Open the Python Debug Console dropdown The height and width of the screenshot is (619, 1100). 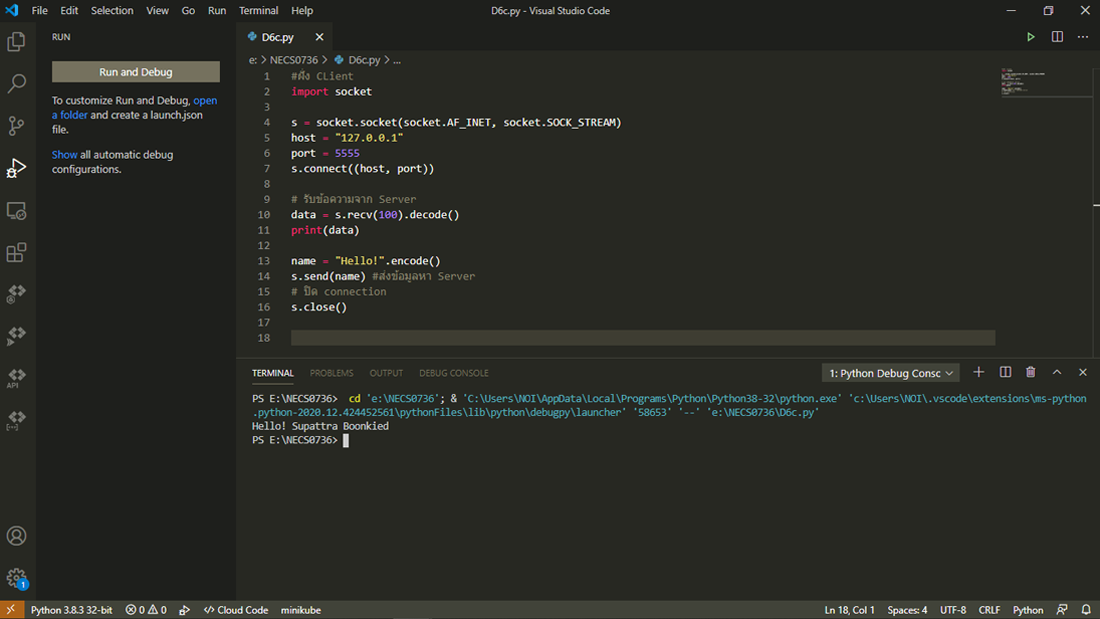891,373
